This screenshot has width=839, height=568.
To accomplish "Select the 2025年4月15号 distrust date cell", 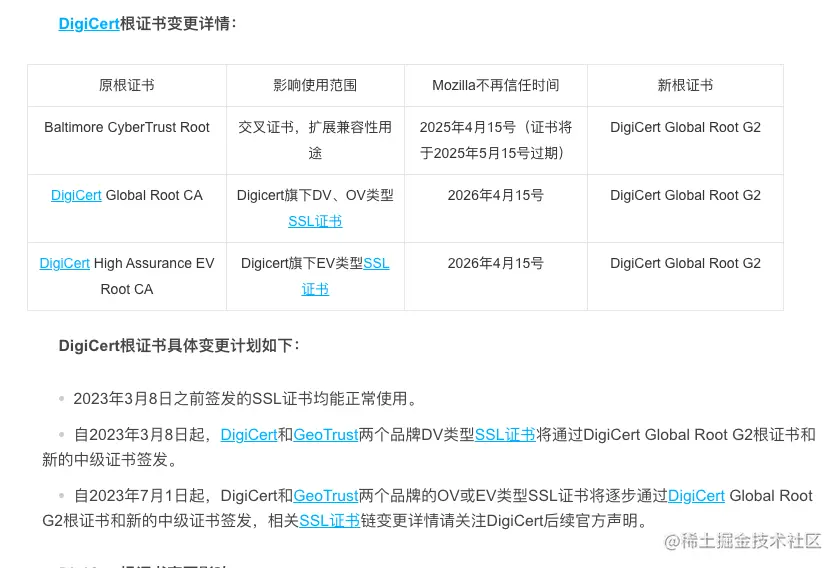I will (495, 140).
